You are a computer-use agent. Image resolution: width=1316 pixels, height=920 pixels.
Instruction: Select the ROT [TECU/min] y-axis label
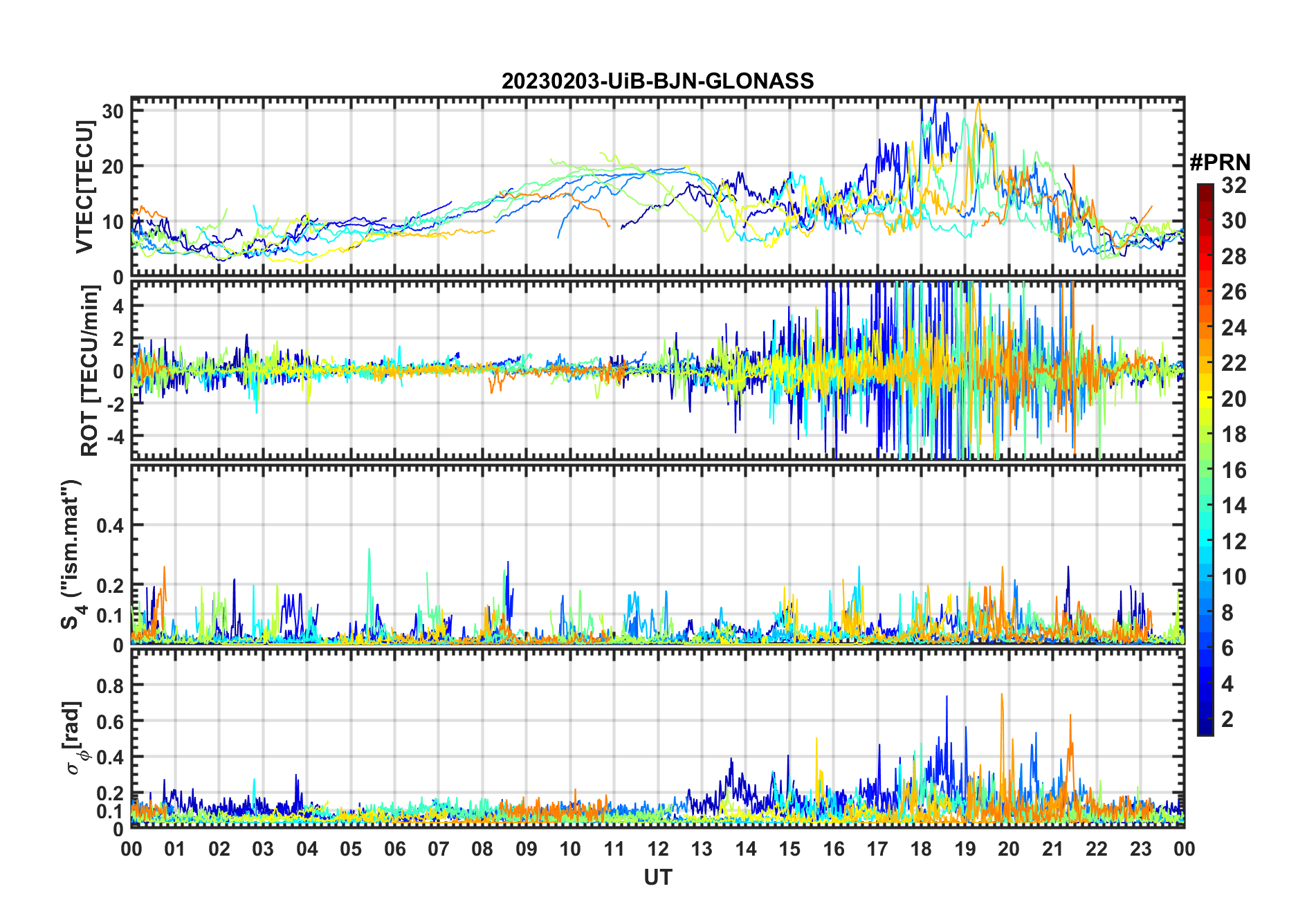click(89, 371)
